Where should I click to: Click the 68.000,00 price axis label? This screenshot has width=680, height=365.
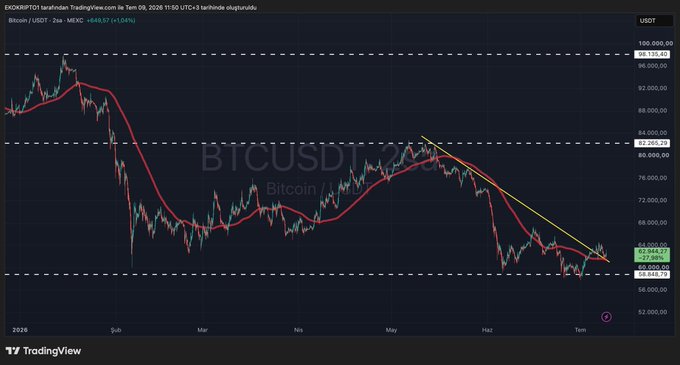pos(652,222)
